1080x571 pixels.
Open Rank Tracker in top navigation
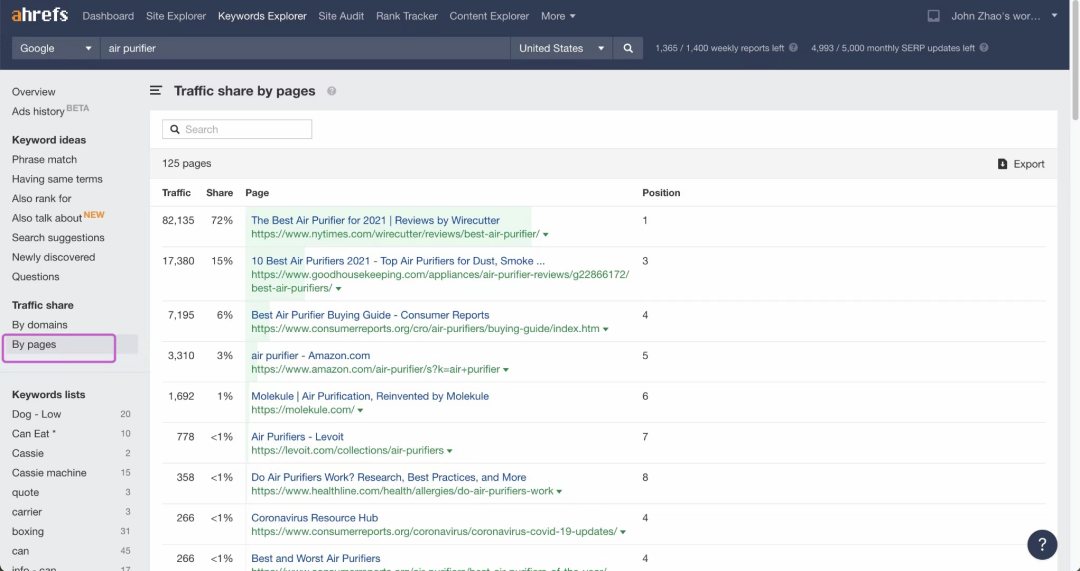[x=406, y=16]
